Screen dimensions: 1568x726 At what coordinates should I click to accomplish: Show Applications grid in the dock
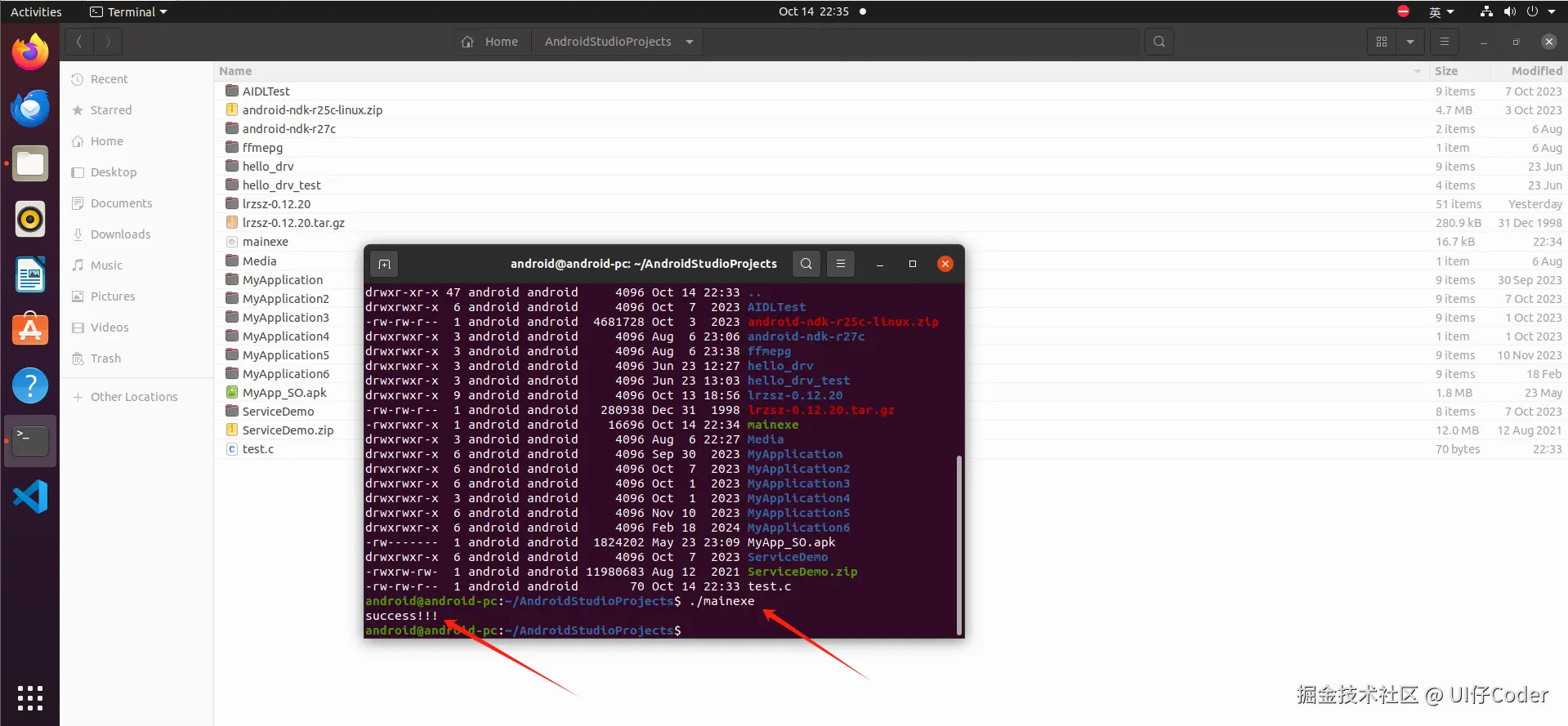click(x=30, y=698)
